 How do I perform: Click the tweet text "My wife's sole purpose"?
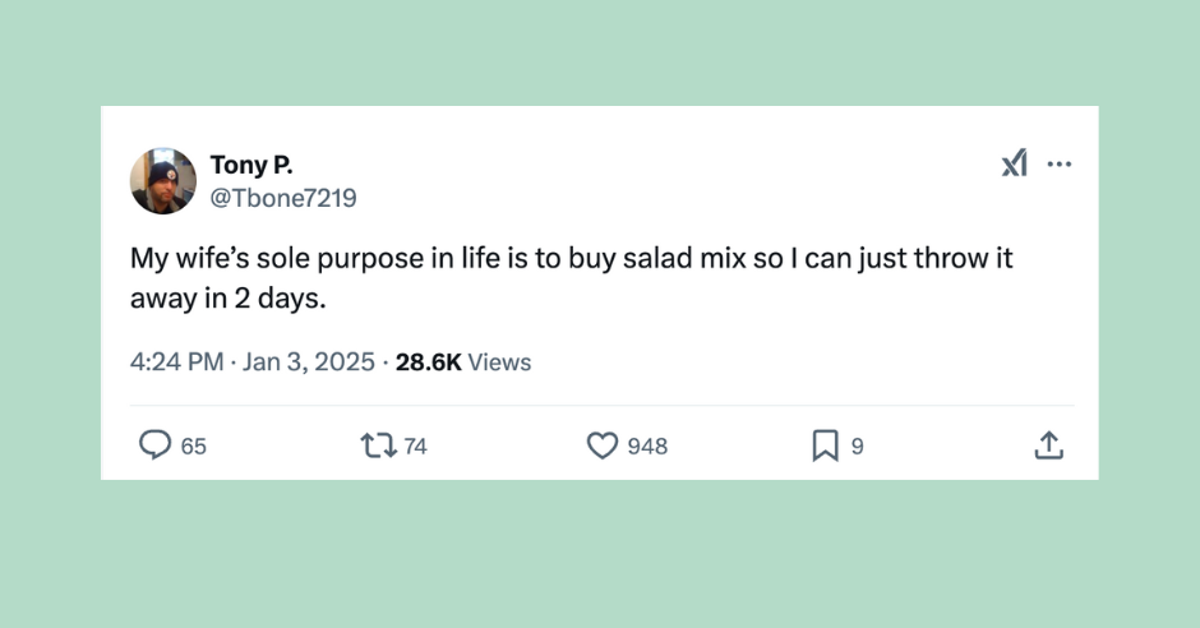click(x=250, y=259)
